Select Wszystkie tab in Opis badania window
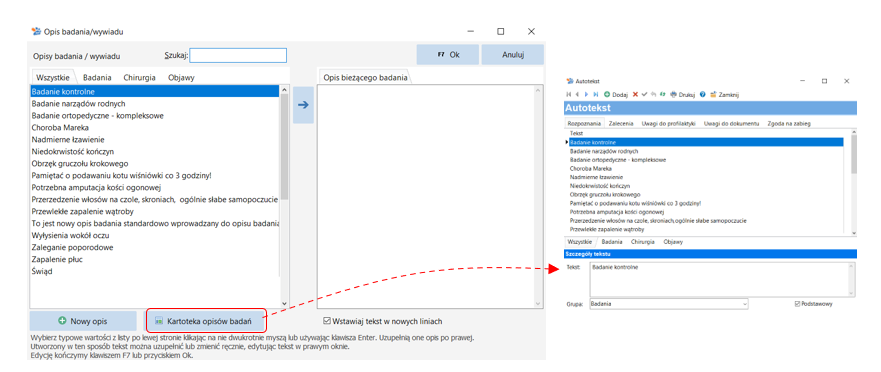881x372 pixels. [52, 78]
